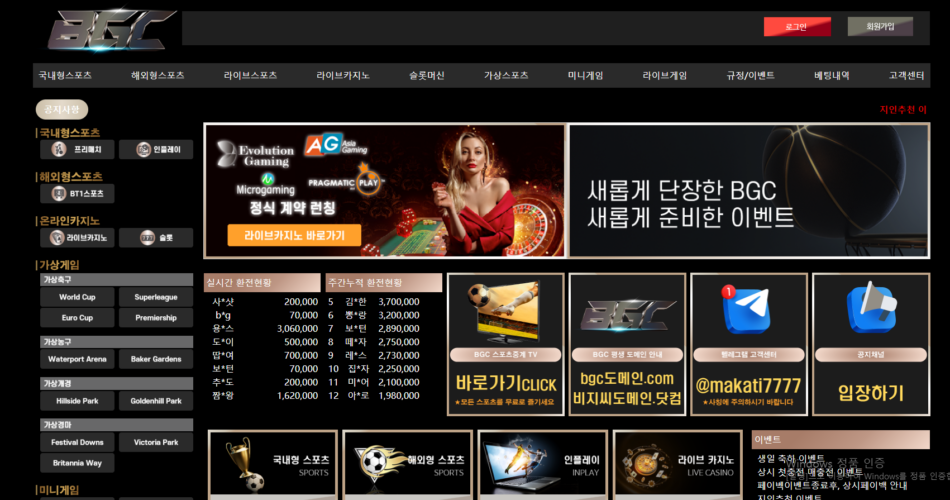Open the 가상스포츠 menu
Viewport: 950px width, 500px height.
[x=506, y=76]
